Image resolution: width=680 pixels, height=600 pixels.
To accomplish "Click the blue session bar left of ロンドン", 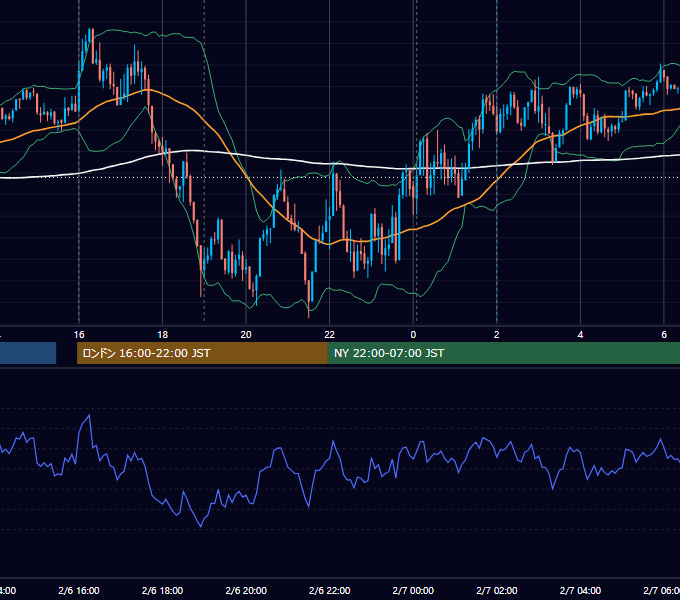I will click(x=28, y=353).
